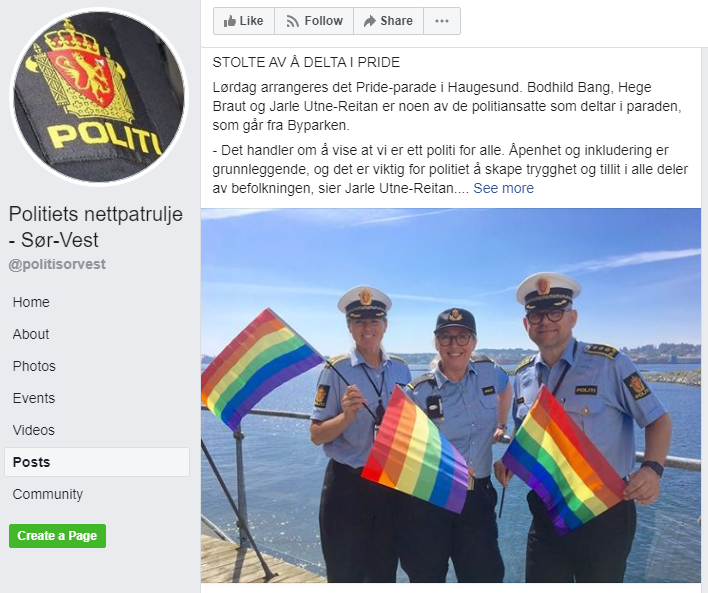Click the Share arrow icon
The image size is (708, 593).
[x=370, y=21]
